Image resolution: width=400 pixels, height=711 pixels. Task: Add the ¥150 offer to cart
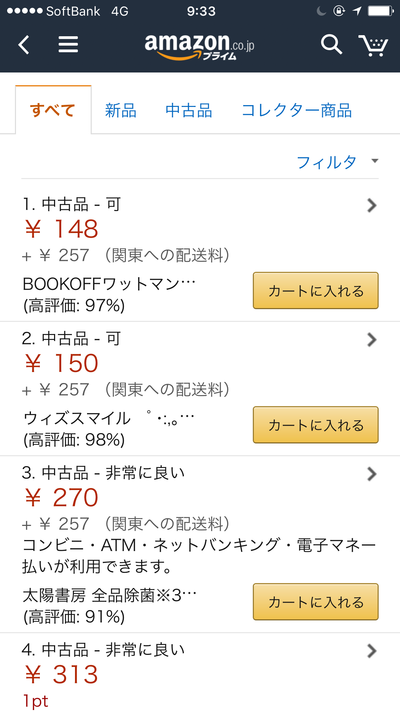pos(316,425)
